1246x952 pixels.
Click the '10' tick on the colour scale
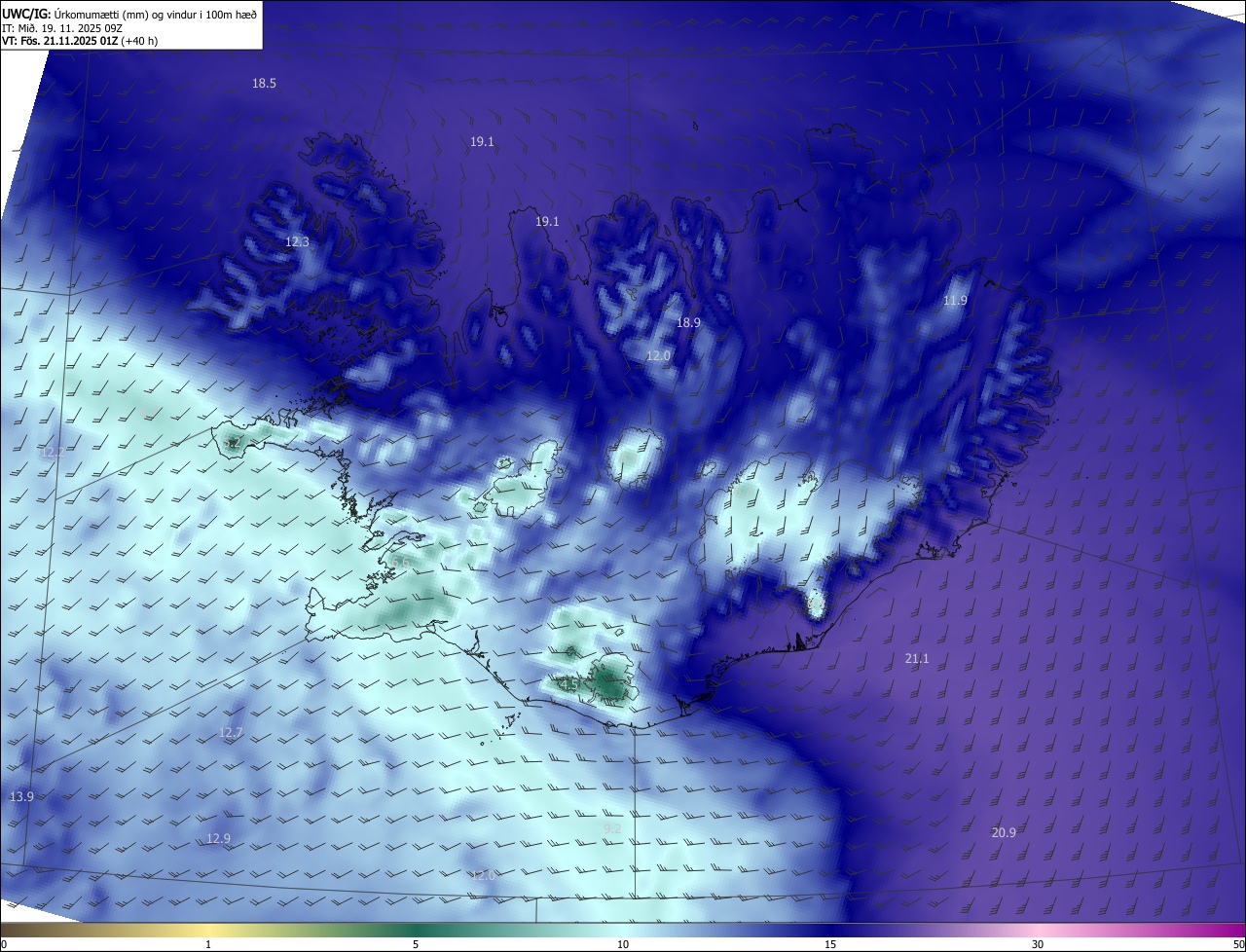pyautogui.click(x=623, y=944)
